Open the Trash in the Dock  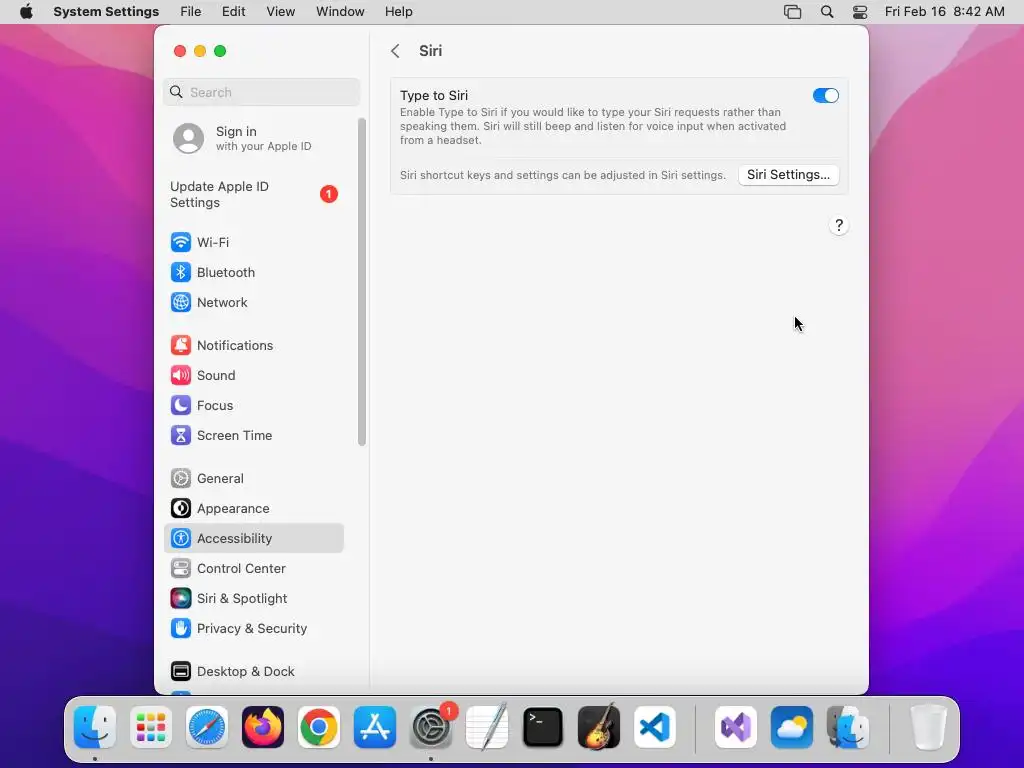928,727
